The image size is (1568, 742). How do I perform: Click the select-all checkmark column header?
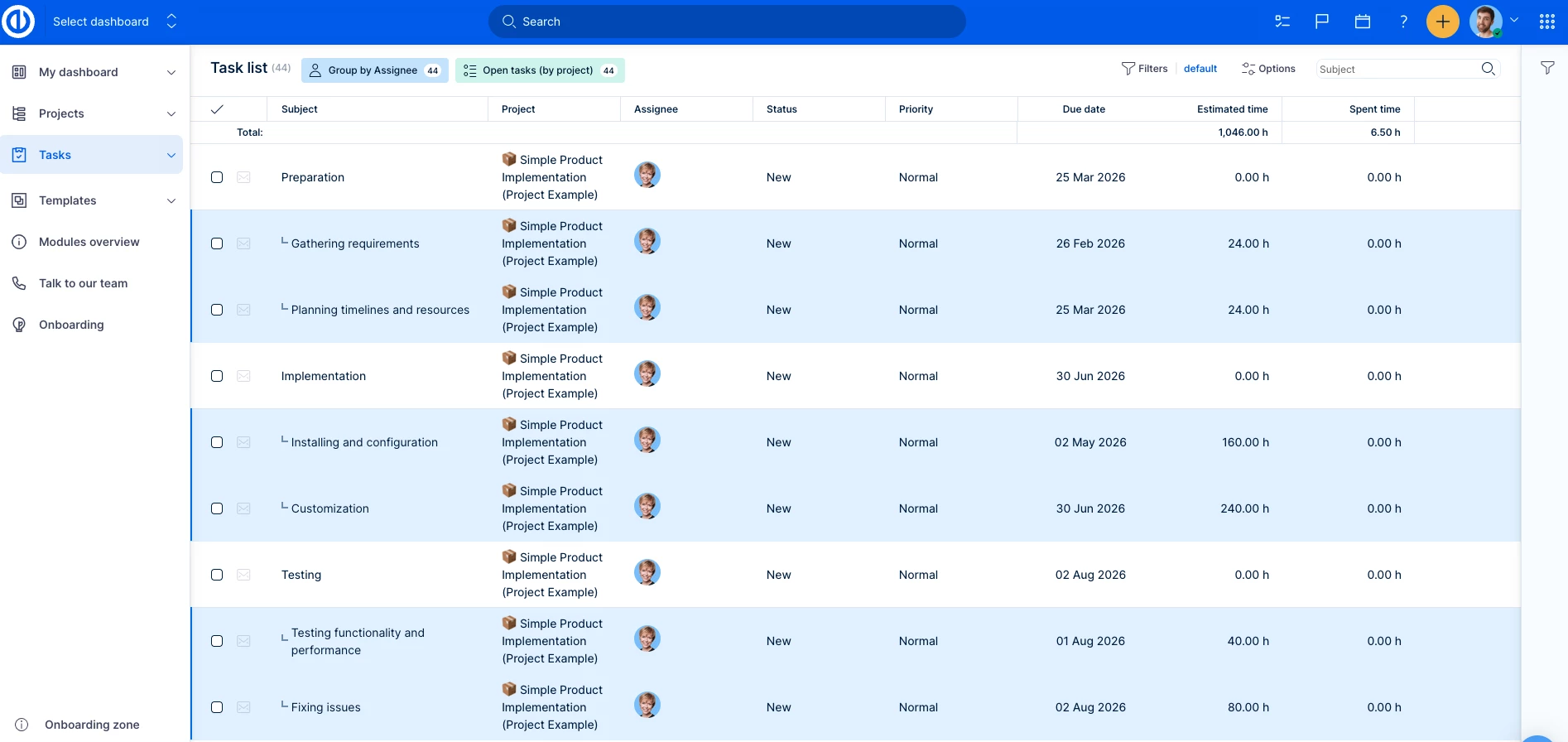click(x=217, y=109)
